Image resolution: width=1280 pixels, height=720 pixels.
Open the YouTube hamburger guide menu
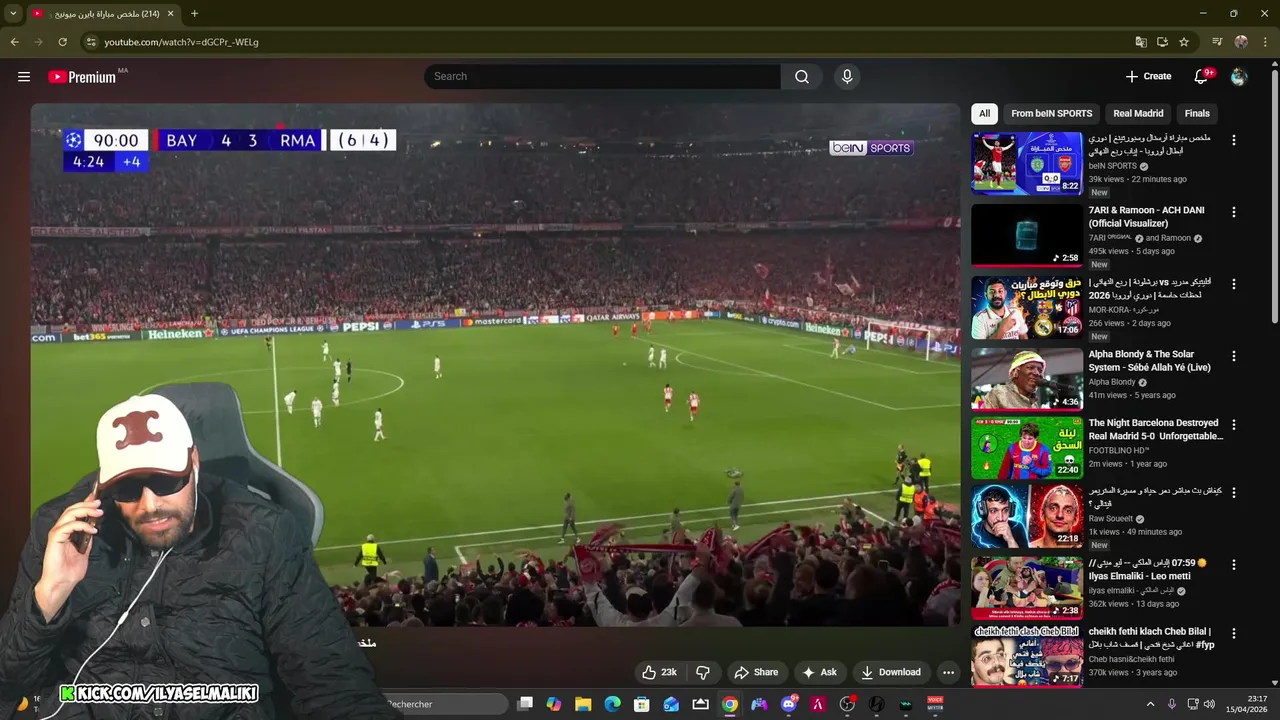coord(24,77)
